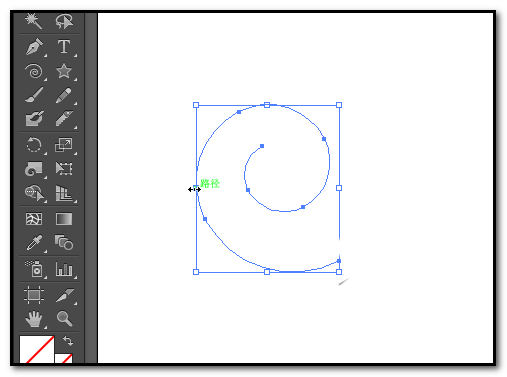
Task: Select the Rotate tool
Action: pyautogui.click(x=34, y=145)
